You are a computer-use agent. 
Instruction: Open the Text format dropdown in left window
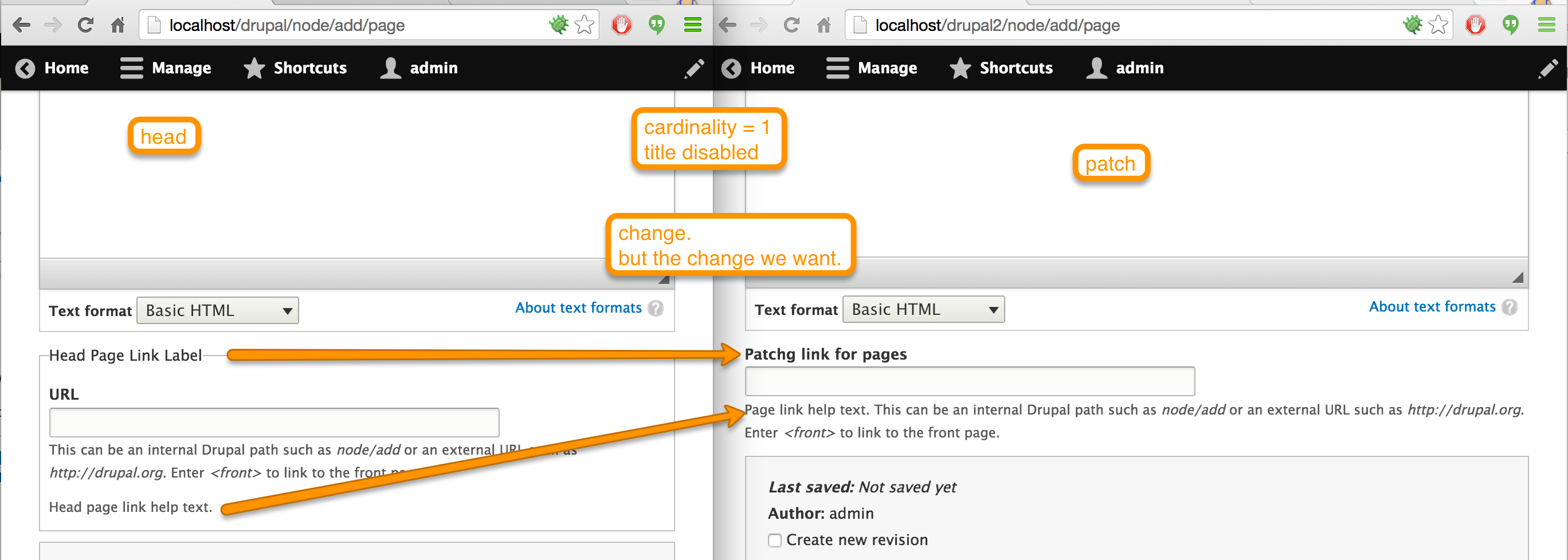tap(217, 310)
